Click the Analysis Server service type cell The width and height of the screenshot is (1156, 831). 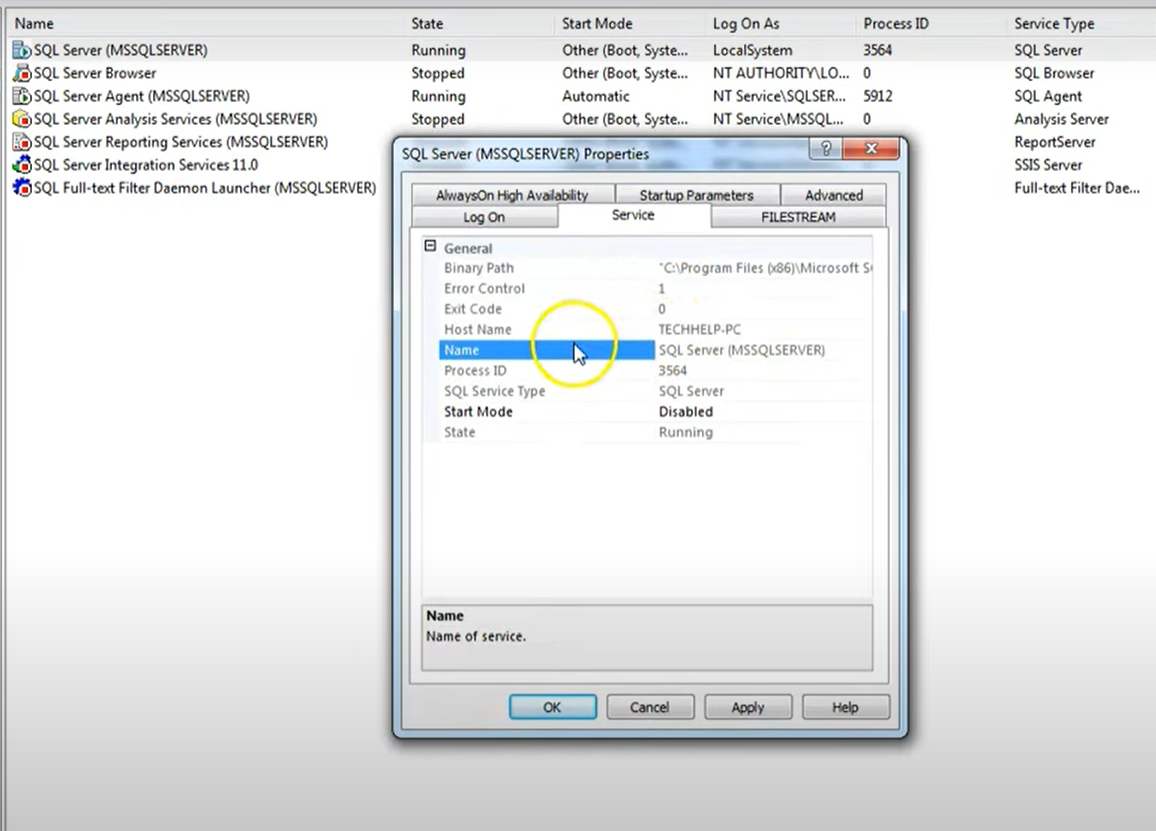(x=1062, y=119)
